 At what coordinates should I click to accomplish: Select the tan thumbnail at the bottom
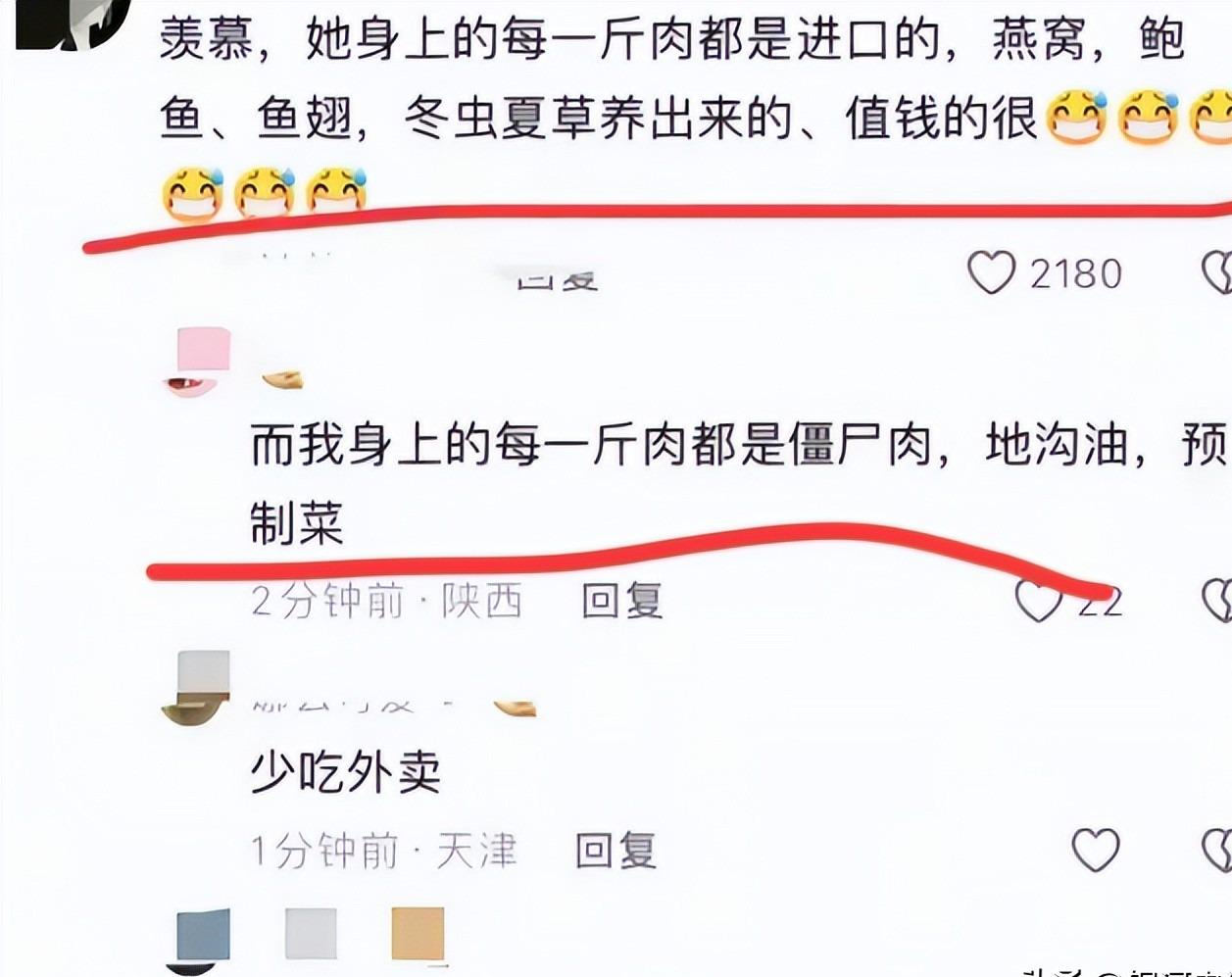pos(419,934)
